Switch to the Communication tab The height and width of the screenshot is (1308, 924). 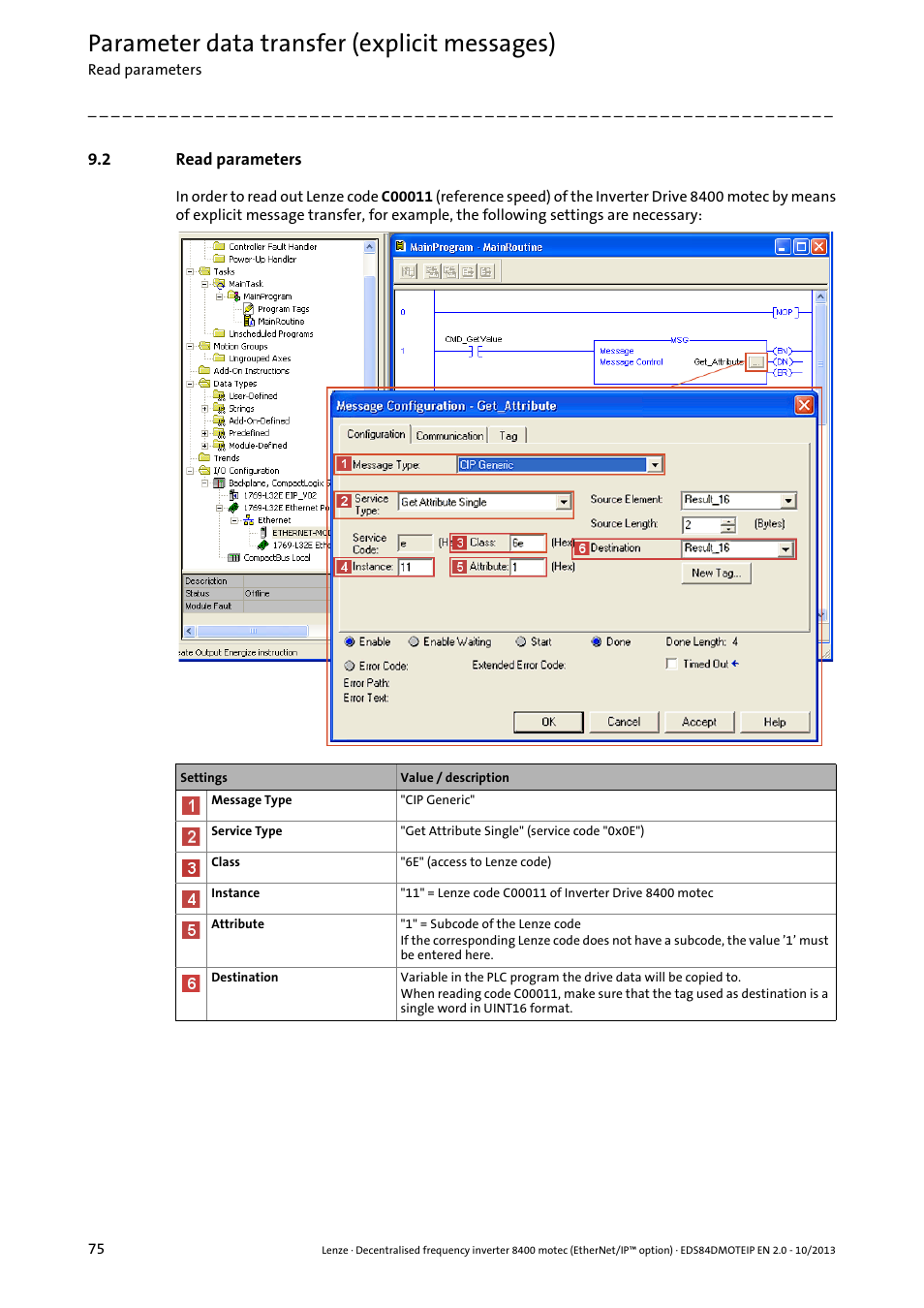click(x=449, y=436)
